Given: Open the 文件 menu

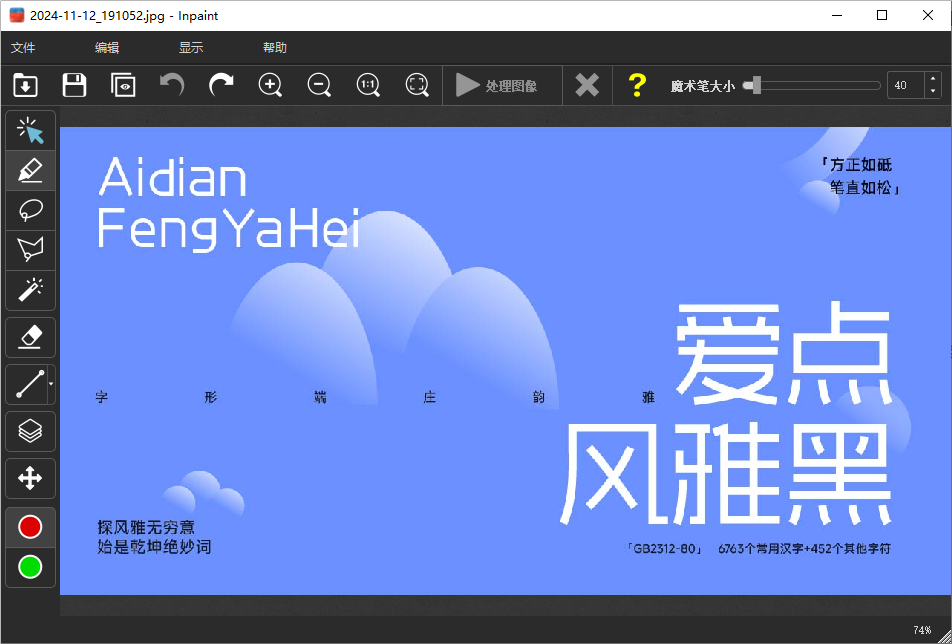Looking at the screenshot, I should (23, 47).
